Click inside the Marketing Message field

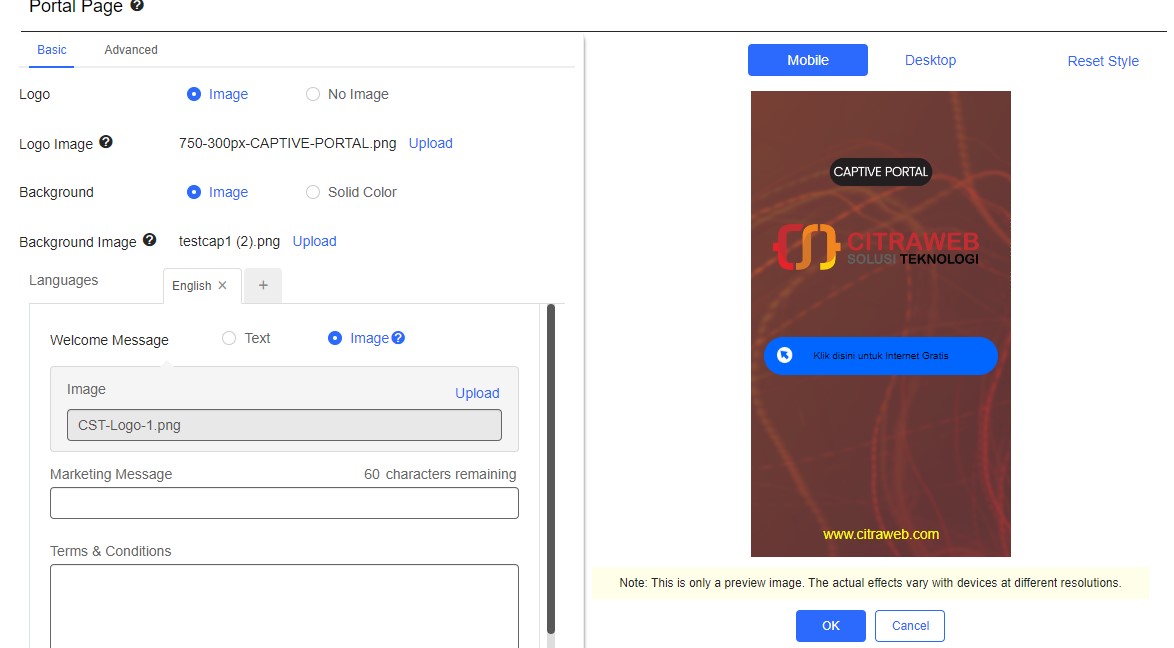click(x=284, y=502)
